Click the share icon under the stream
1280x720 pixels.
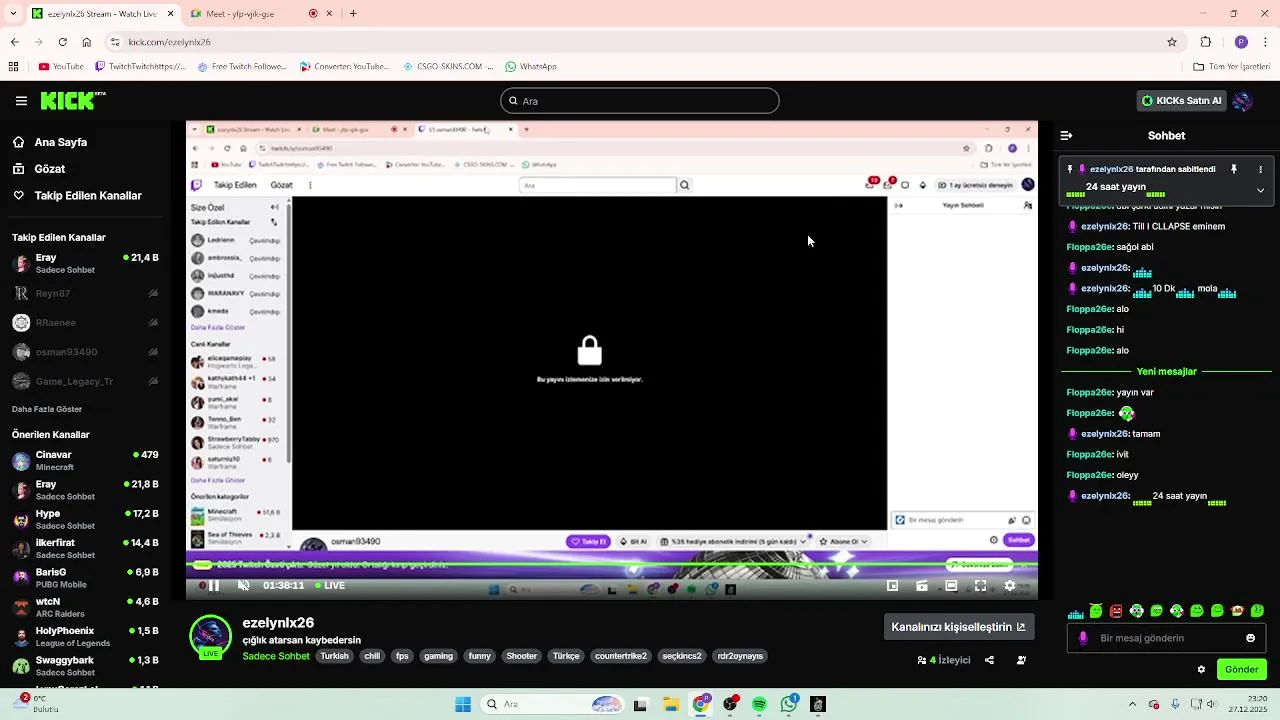pyautogui.click(x=989, y=660)
